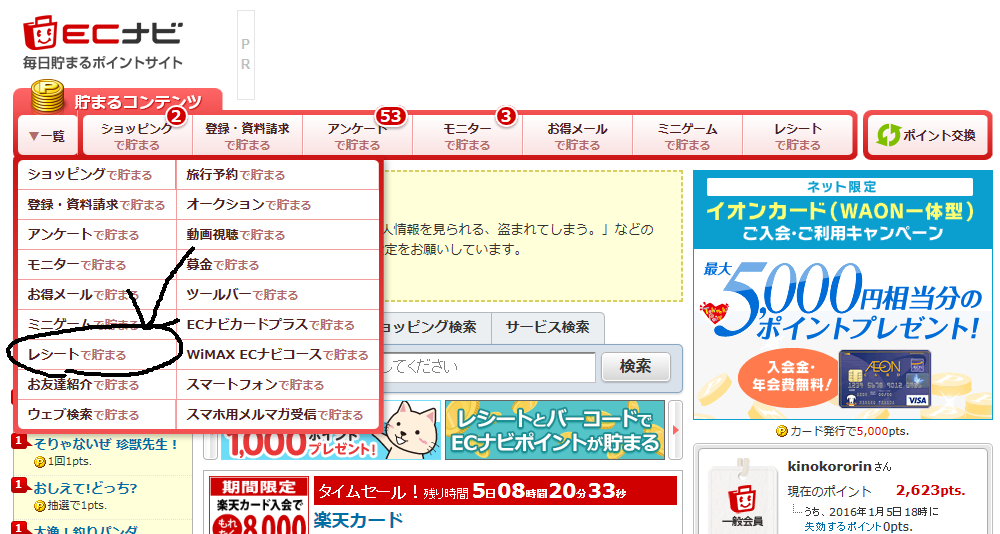Click the PR ad placeholder box

pyautogui.click(x=246, y=55)
